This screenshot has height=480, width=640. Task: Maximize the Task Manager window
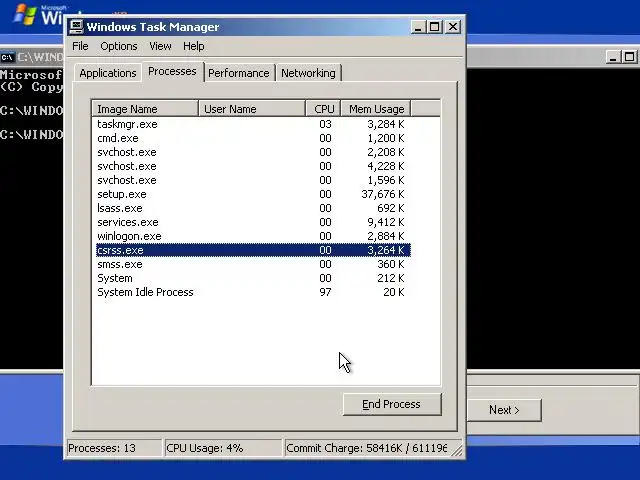click(x=435, y=27)
